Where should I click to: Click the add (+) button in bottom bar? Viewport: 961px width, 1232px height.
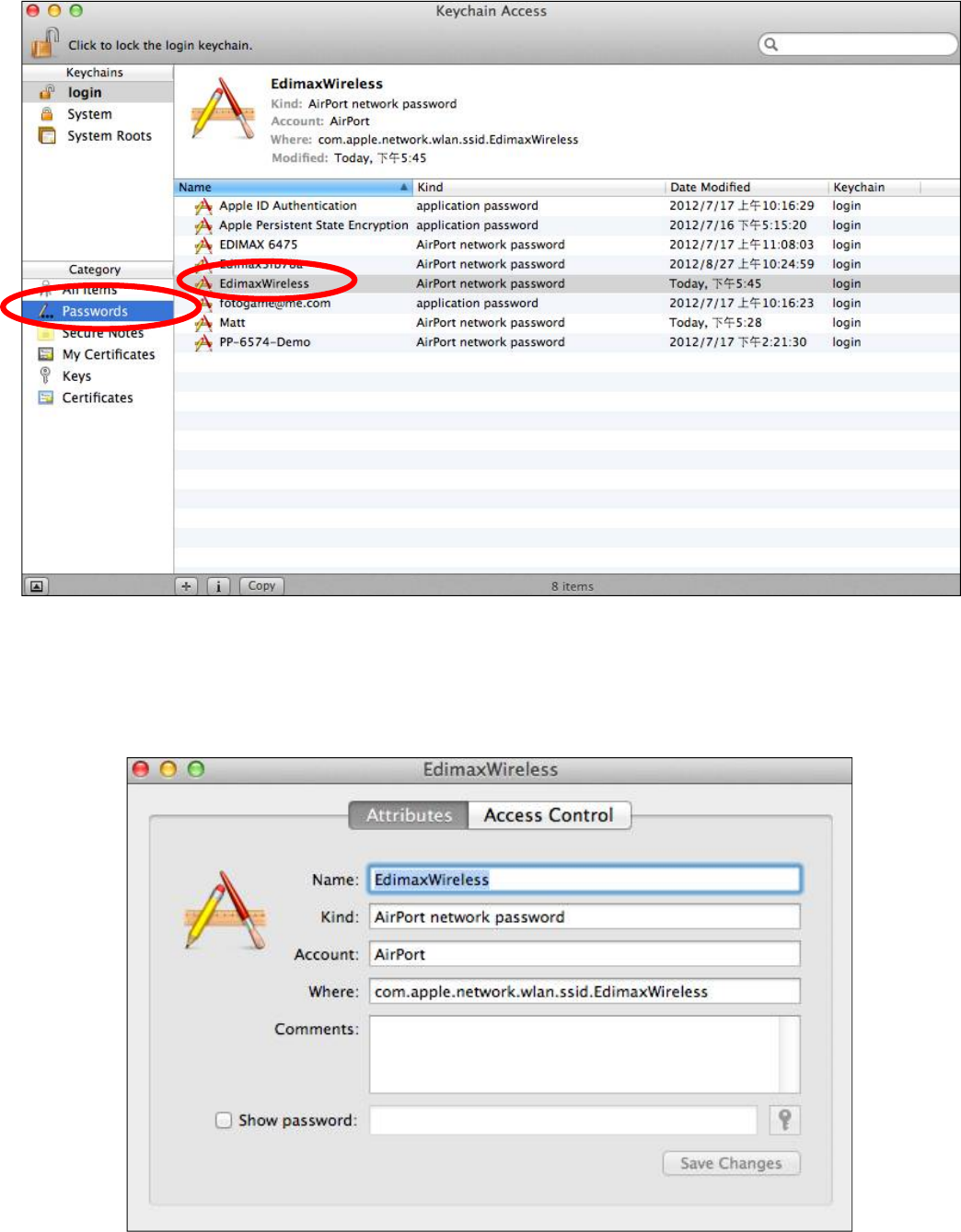(x=187, y=586)
